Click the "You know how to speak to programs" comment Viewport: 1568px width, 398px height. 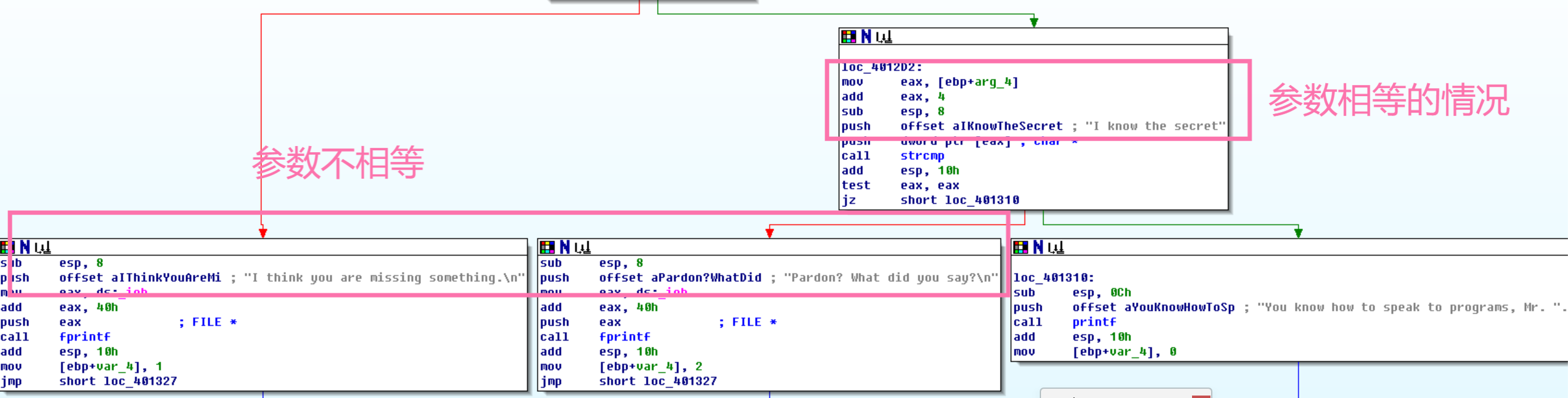pos(1412,307)
